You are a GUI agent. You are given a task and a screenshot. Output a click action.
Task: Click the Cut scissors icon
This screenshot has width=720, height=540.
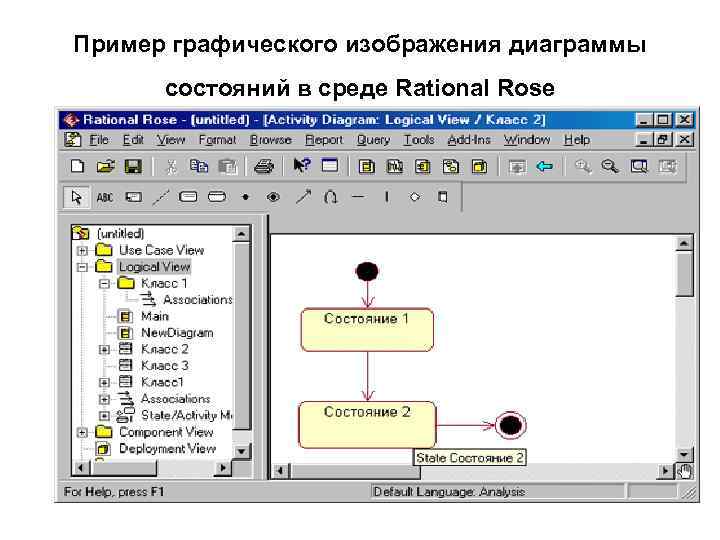(171, 166)
